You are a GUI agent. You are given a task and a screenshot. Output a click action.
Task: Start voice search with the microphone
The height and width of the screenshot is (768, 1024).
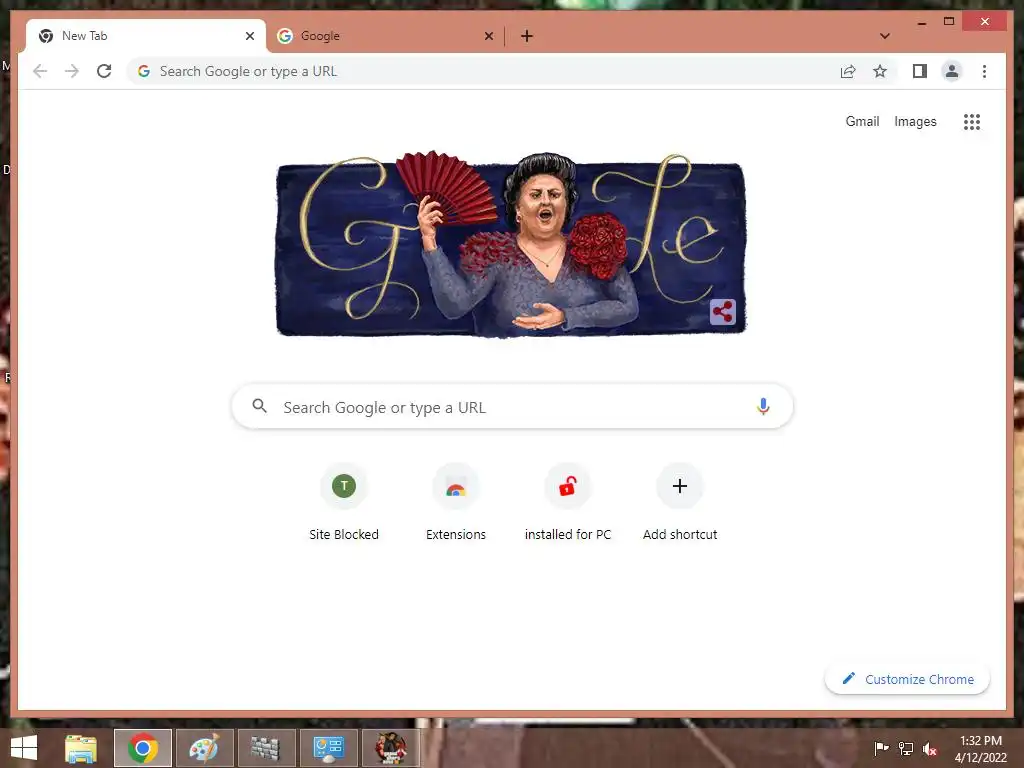point(763,407)
